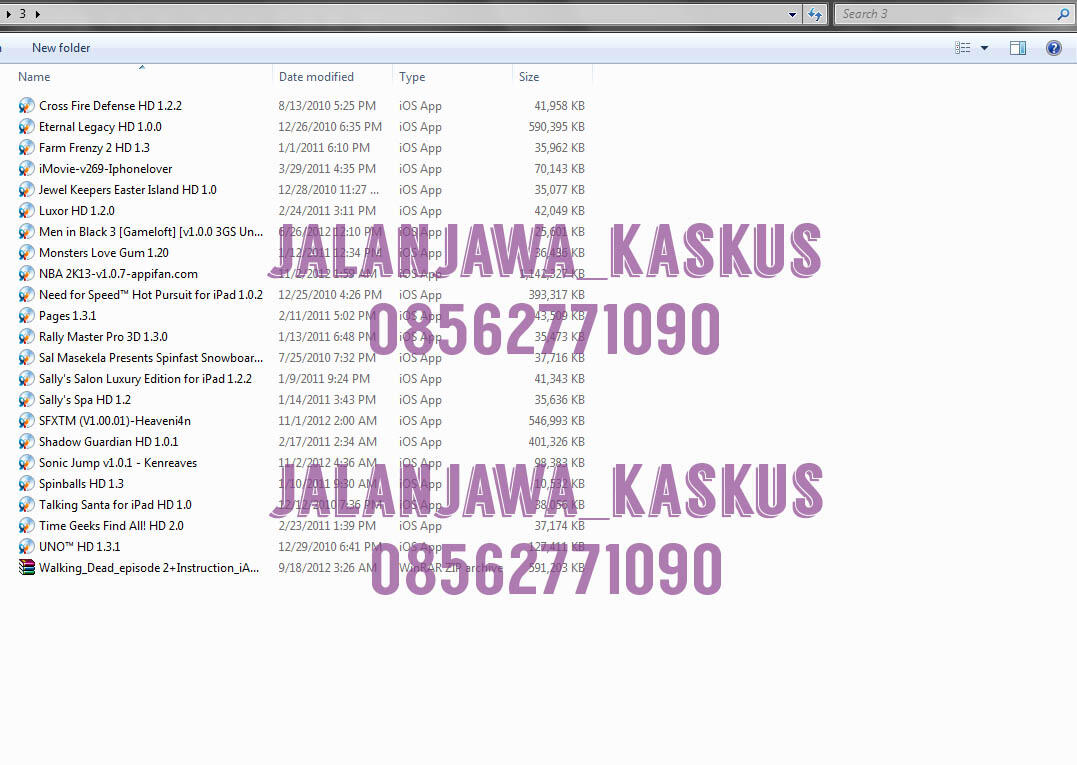
Task: Click the SFXTM Heaveni4n file icon
Action: (26, 421)
